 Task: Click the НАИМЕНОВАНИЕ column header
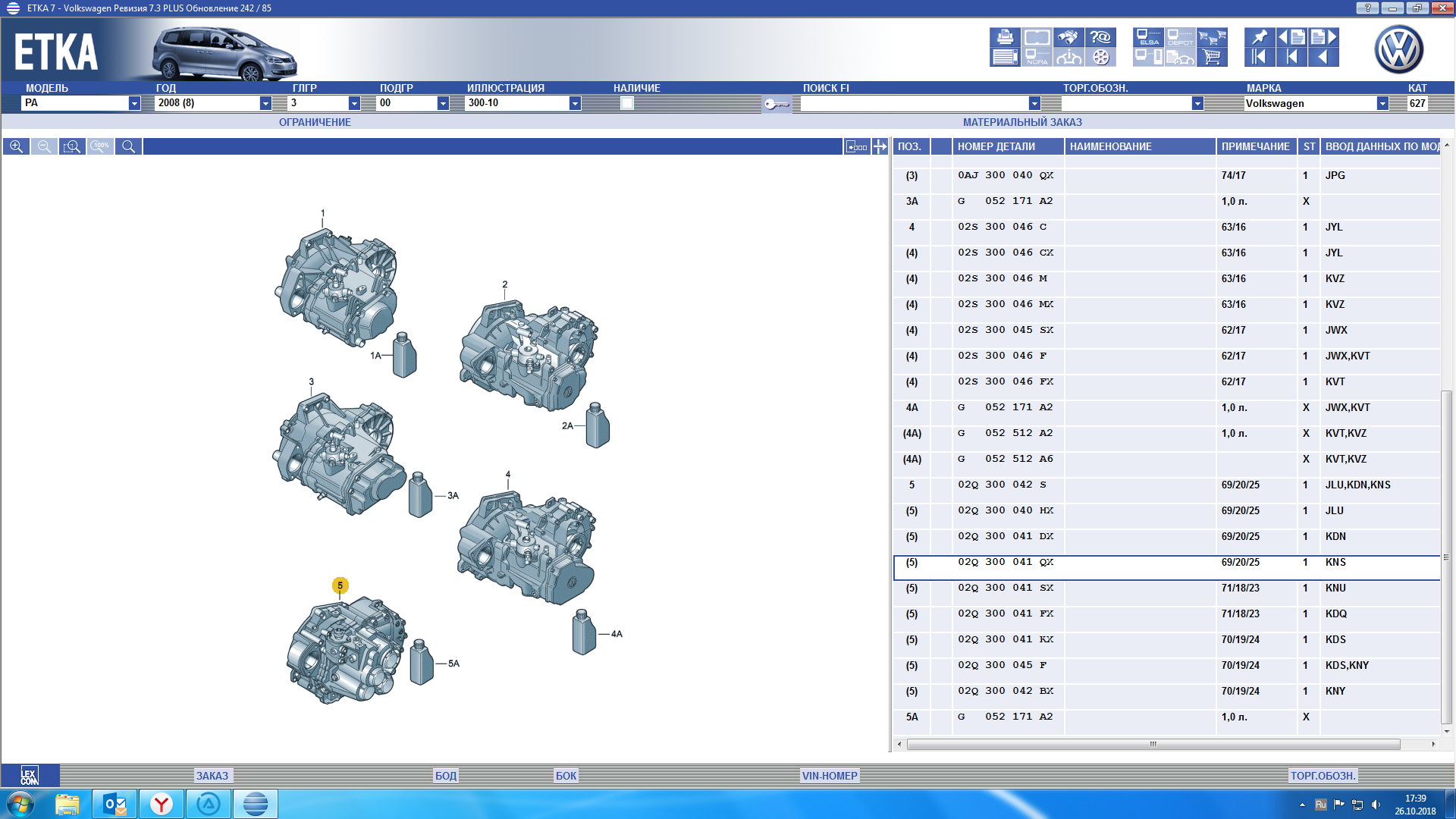pyautogui.click(x=1141, y=146)
